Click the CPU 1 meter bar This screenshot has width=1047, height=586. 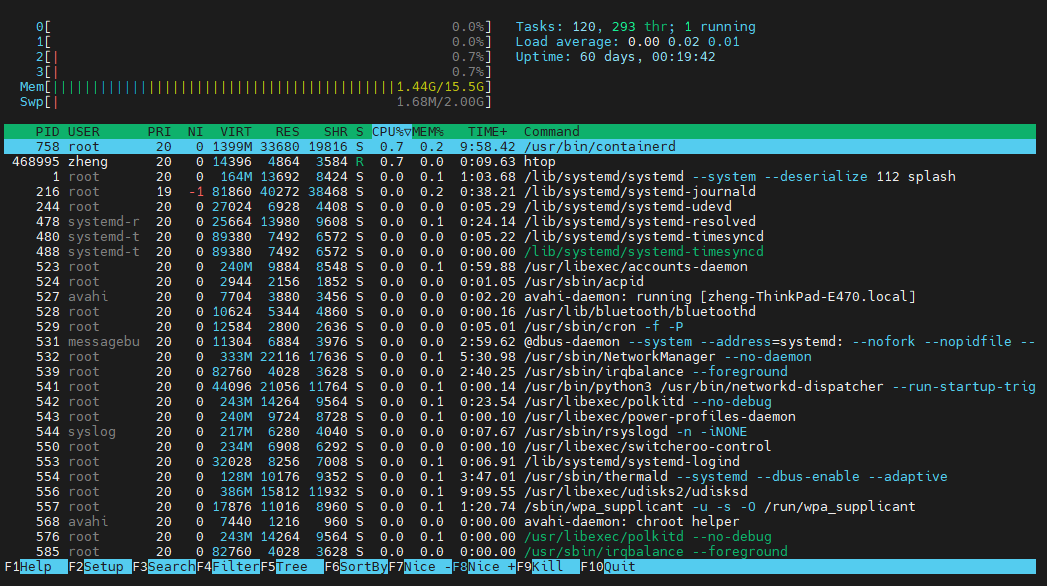pyautogui.click(x=264, y=42)
